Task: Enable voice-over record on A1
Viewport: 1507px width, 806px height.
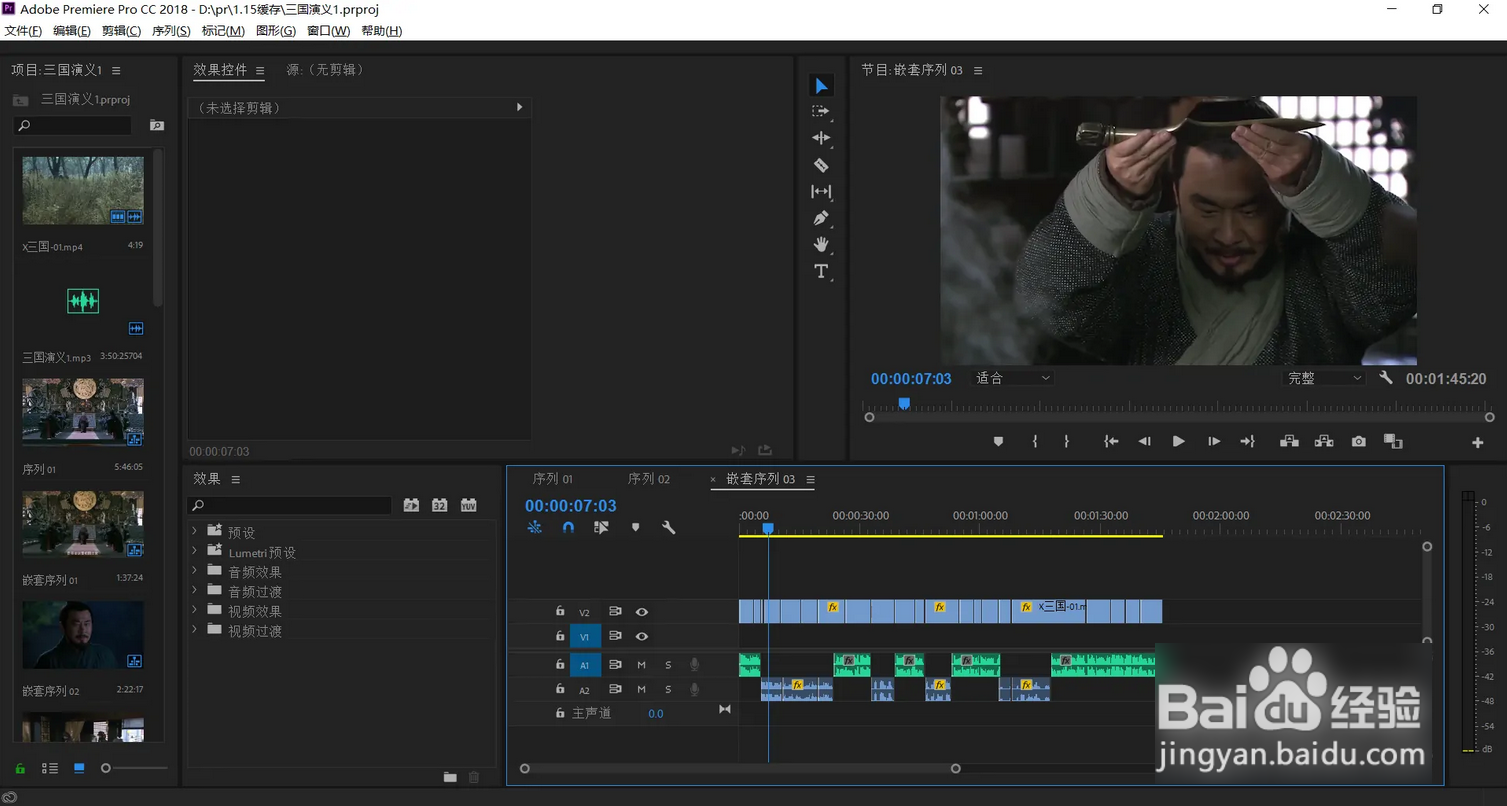Action: [x=694, y=665]
